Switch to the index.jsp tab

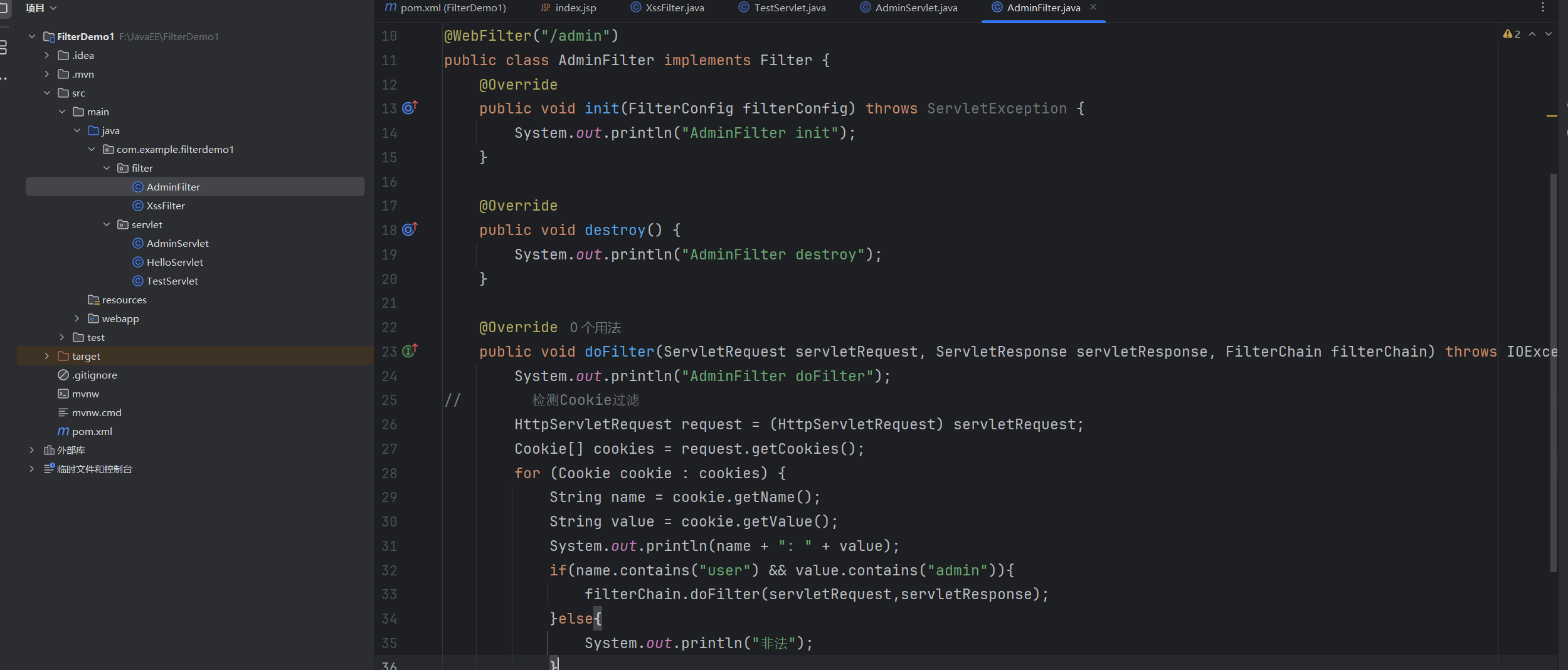[568, 8]
